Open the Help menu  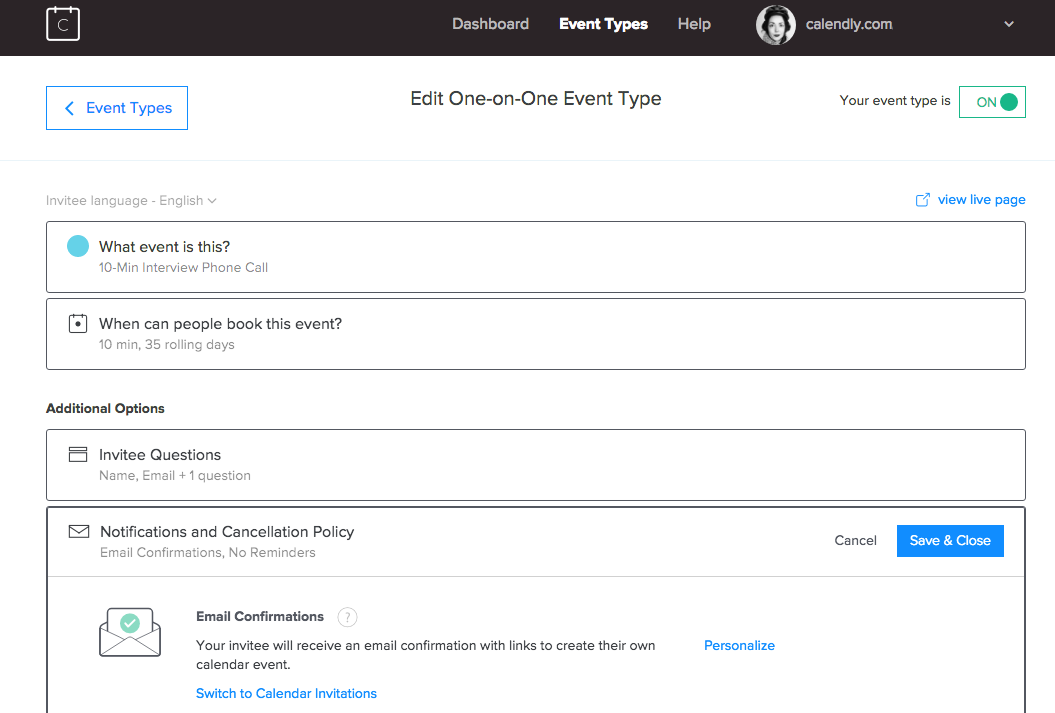pyautogui.click(x=694, y=24)
